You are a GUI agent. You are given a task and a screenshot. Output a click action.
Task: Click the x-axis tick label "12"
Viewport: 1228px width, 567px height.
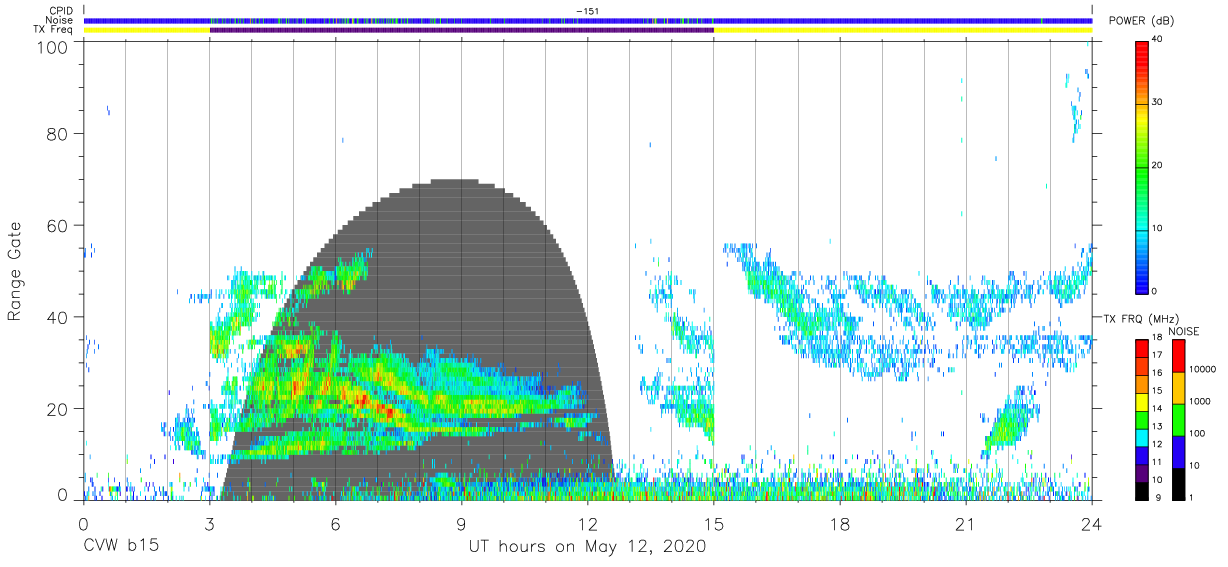coord(587,524)
